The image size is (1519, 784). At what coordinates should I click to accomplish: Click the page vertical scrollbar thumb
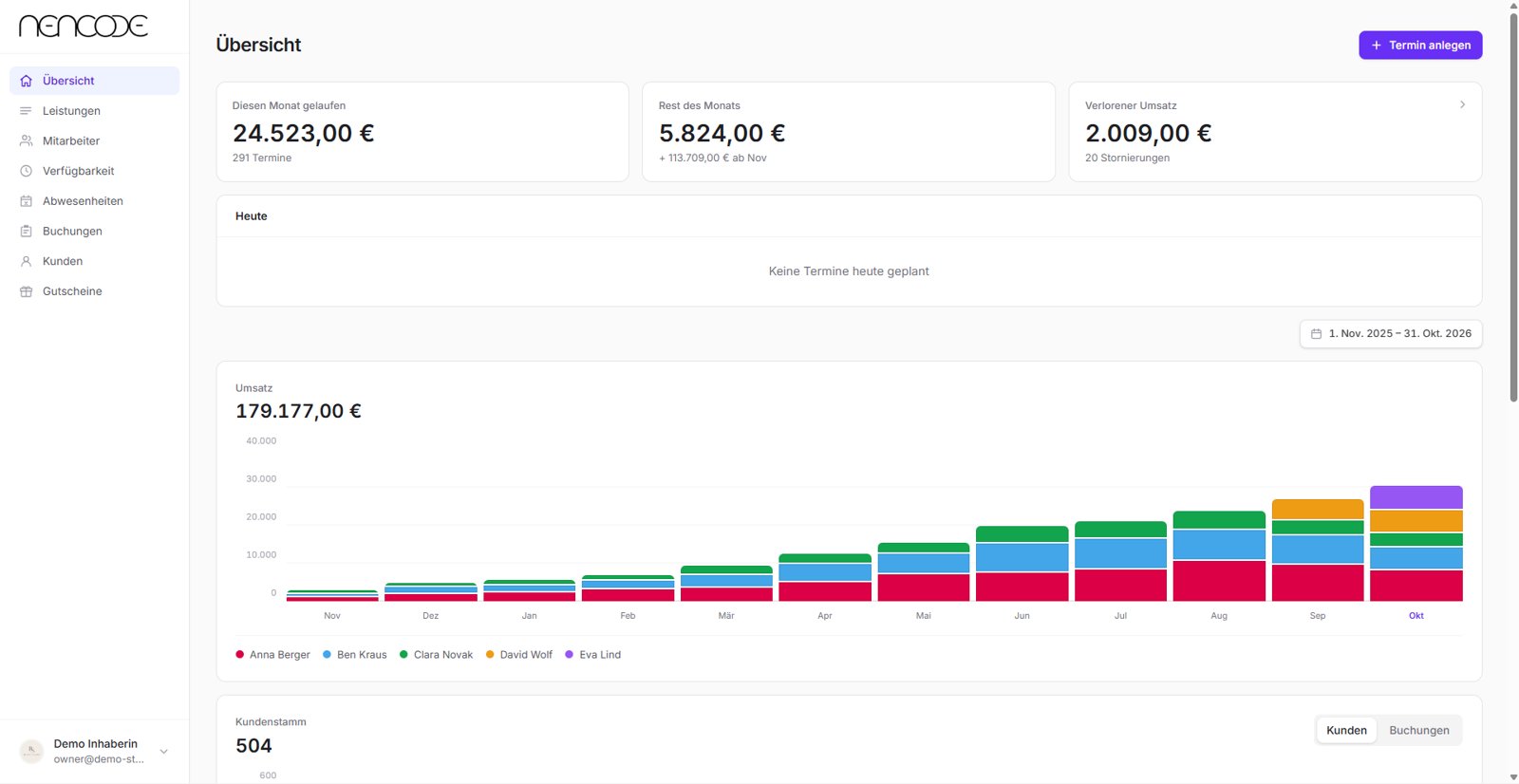click(1513, 206)
